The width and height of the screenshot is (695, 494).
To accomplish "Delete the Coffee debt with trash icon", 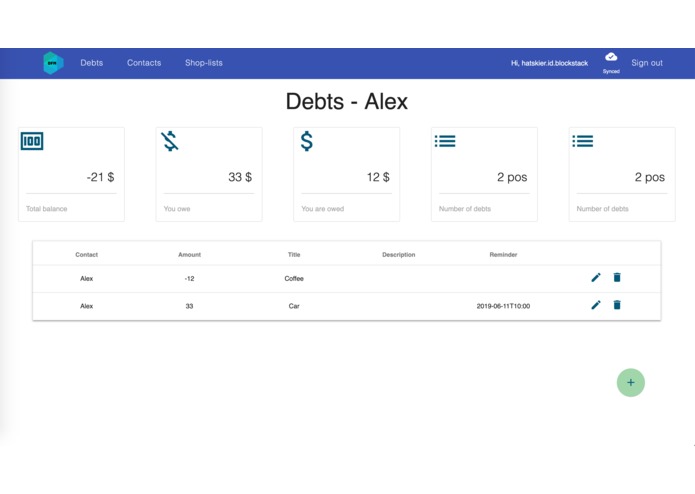I will pyautogui.click(x=617, y=277).
